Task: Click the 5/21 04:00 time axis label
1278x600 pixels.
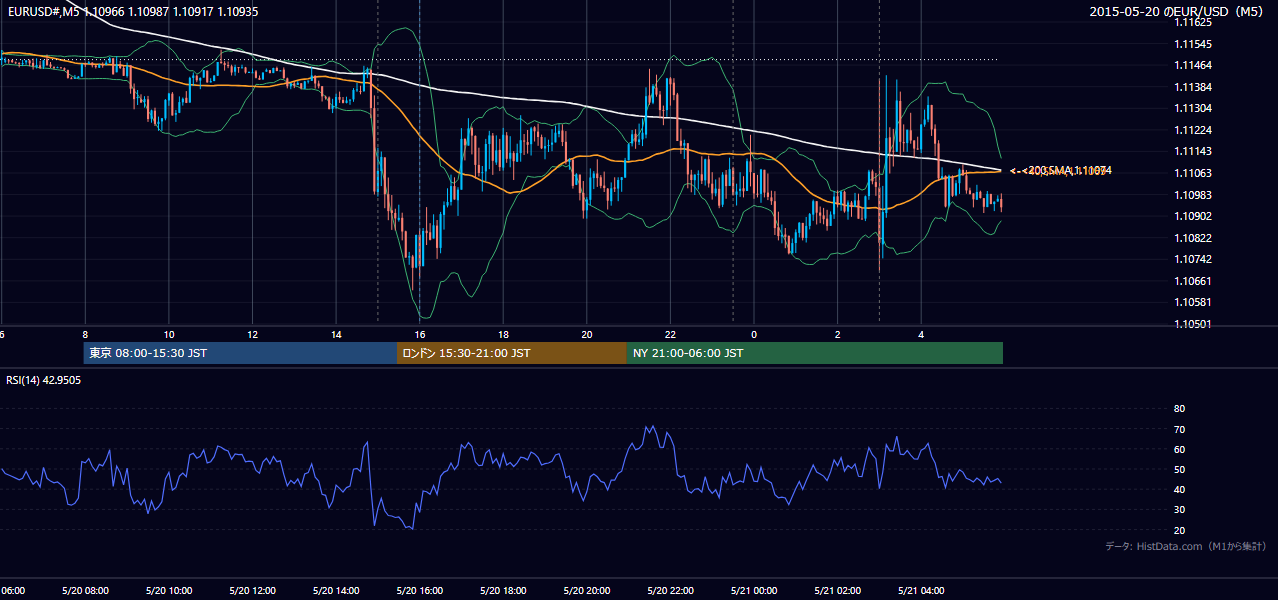Action: (921, 590)
